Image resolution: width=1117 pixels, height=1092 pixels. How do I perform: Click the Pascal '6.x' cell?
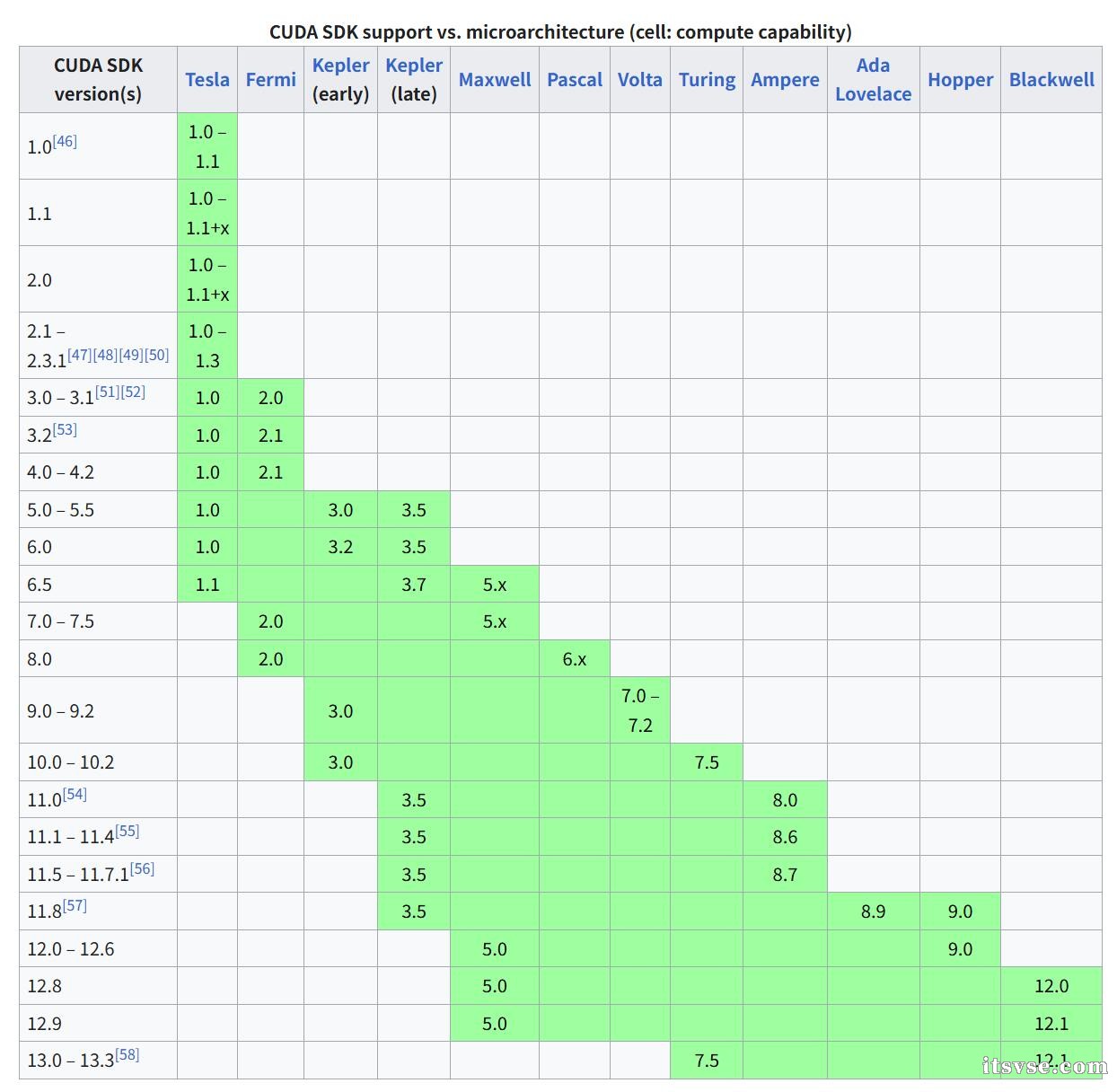575,659
